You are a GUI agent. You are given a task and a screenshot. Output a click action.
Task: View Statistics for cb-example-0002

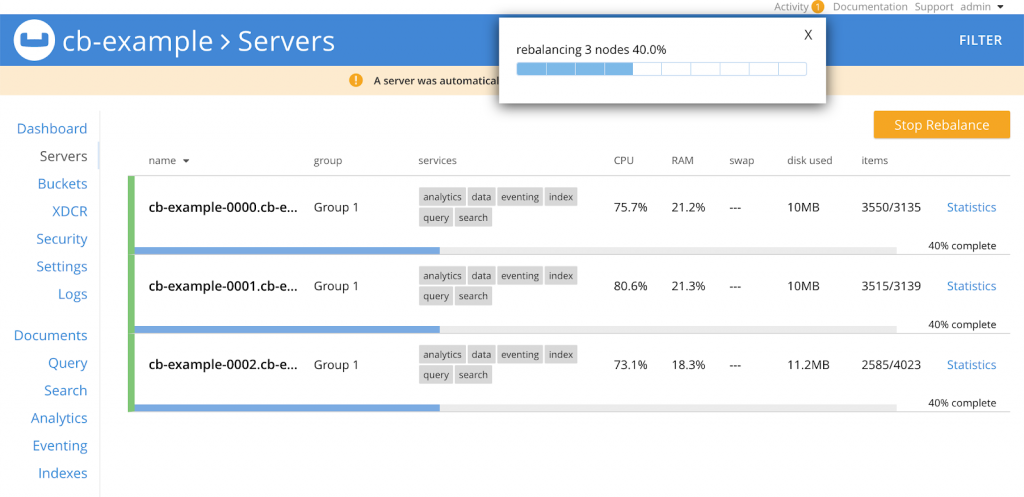click(x=971, y=365)
